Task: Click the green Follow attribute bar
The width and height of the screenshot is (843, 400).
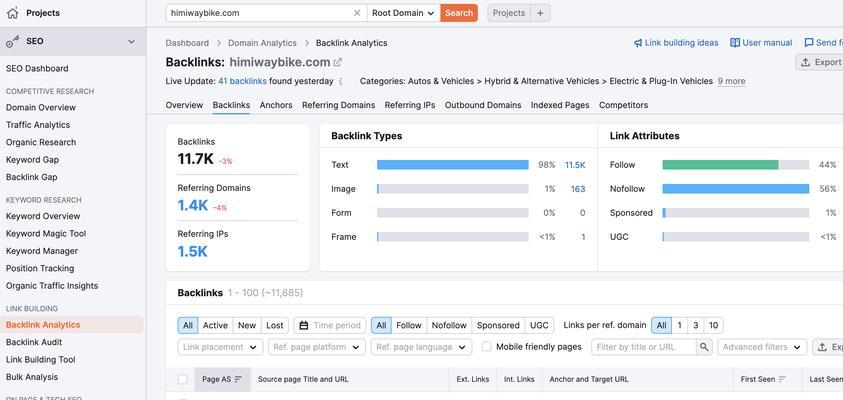Action: (x=720, y=165)
